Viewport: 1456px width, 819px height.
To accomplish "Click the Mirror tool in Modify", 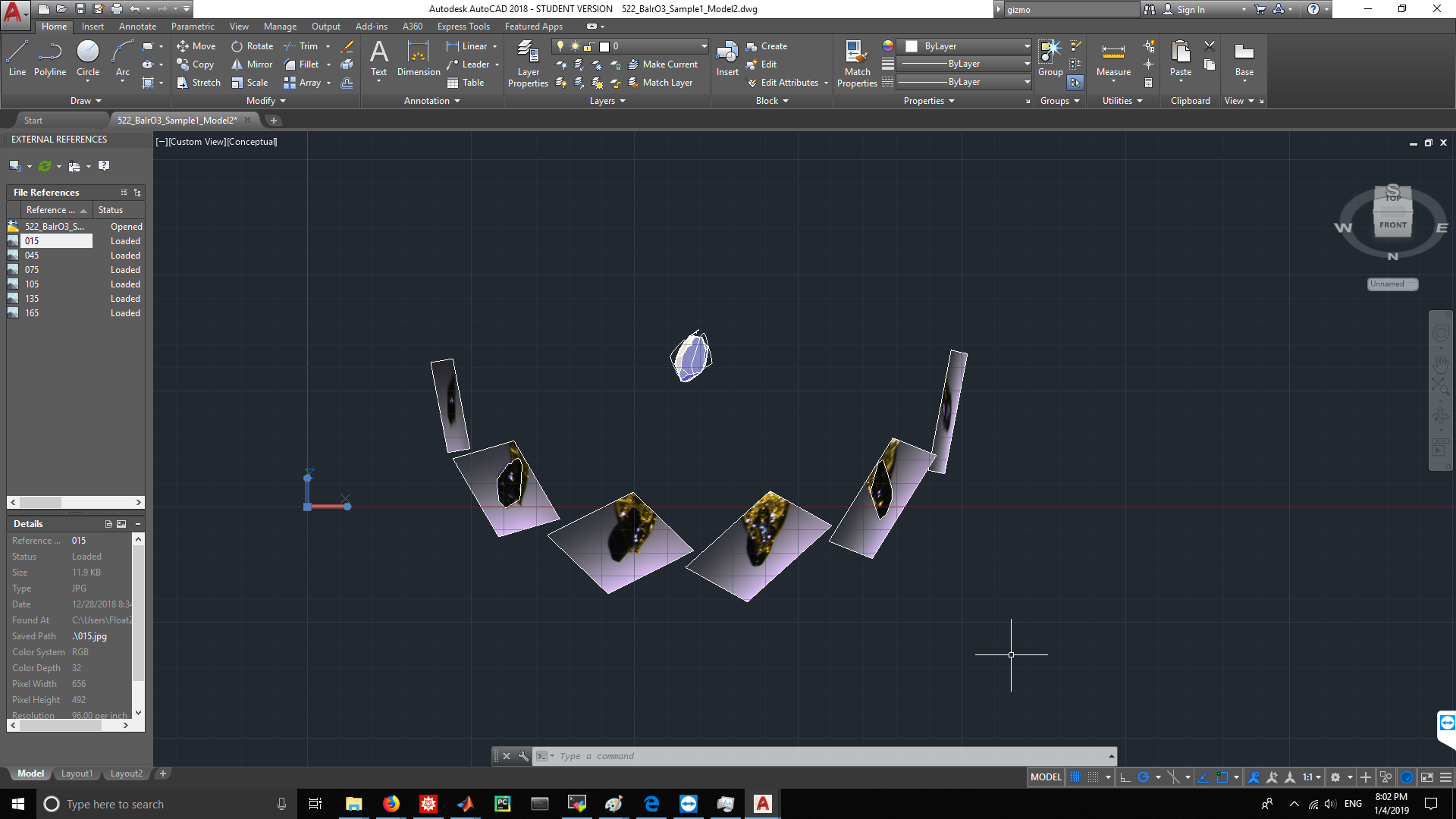I will click(x=251, y=64).
